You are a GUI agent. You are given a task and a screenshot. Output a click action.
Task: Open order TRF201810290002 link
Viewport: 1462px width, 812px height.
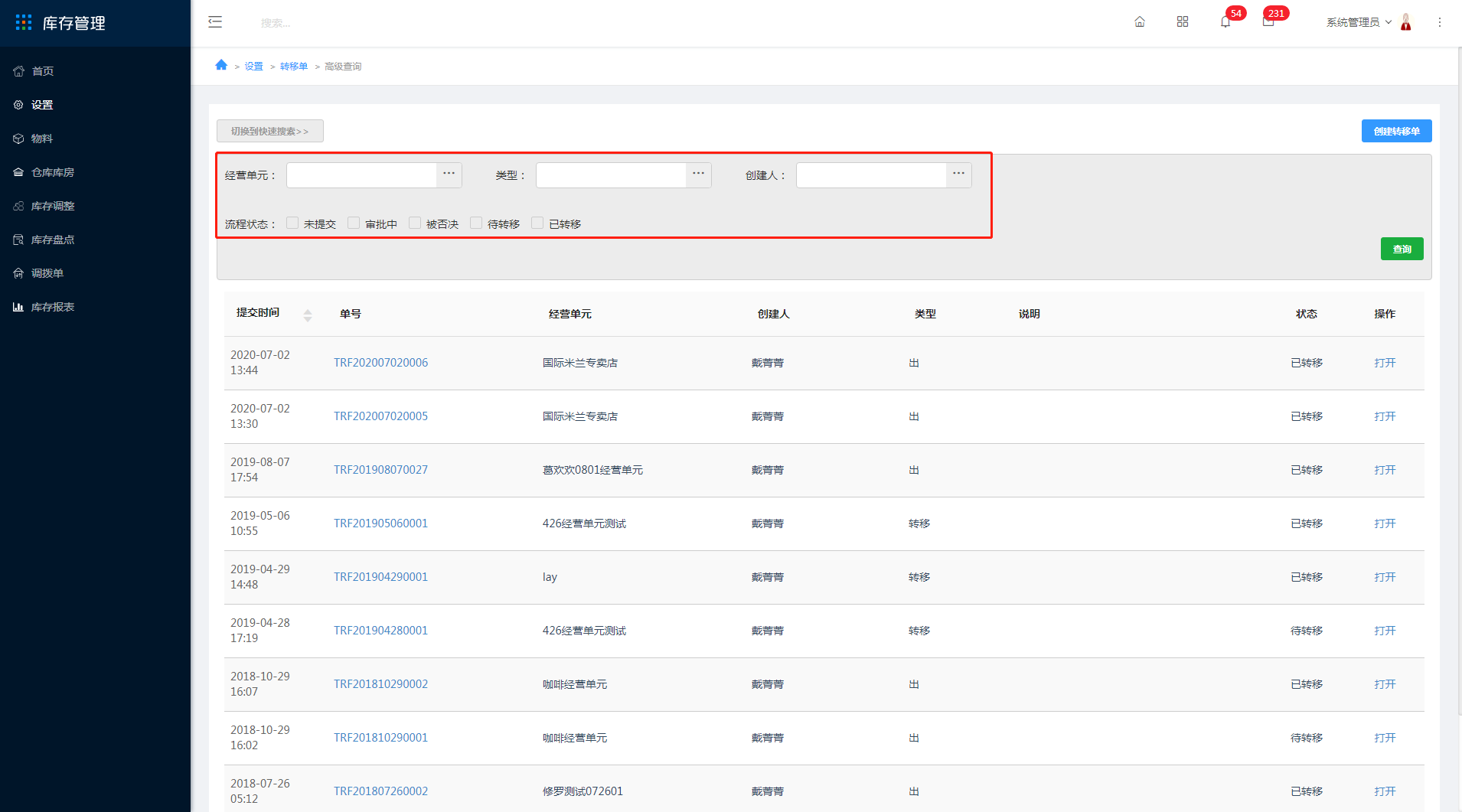pos(380,684)
